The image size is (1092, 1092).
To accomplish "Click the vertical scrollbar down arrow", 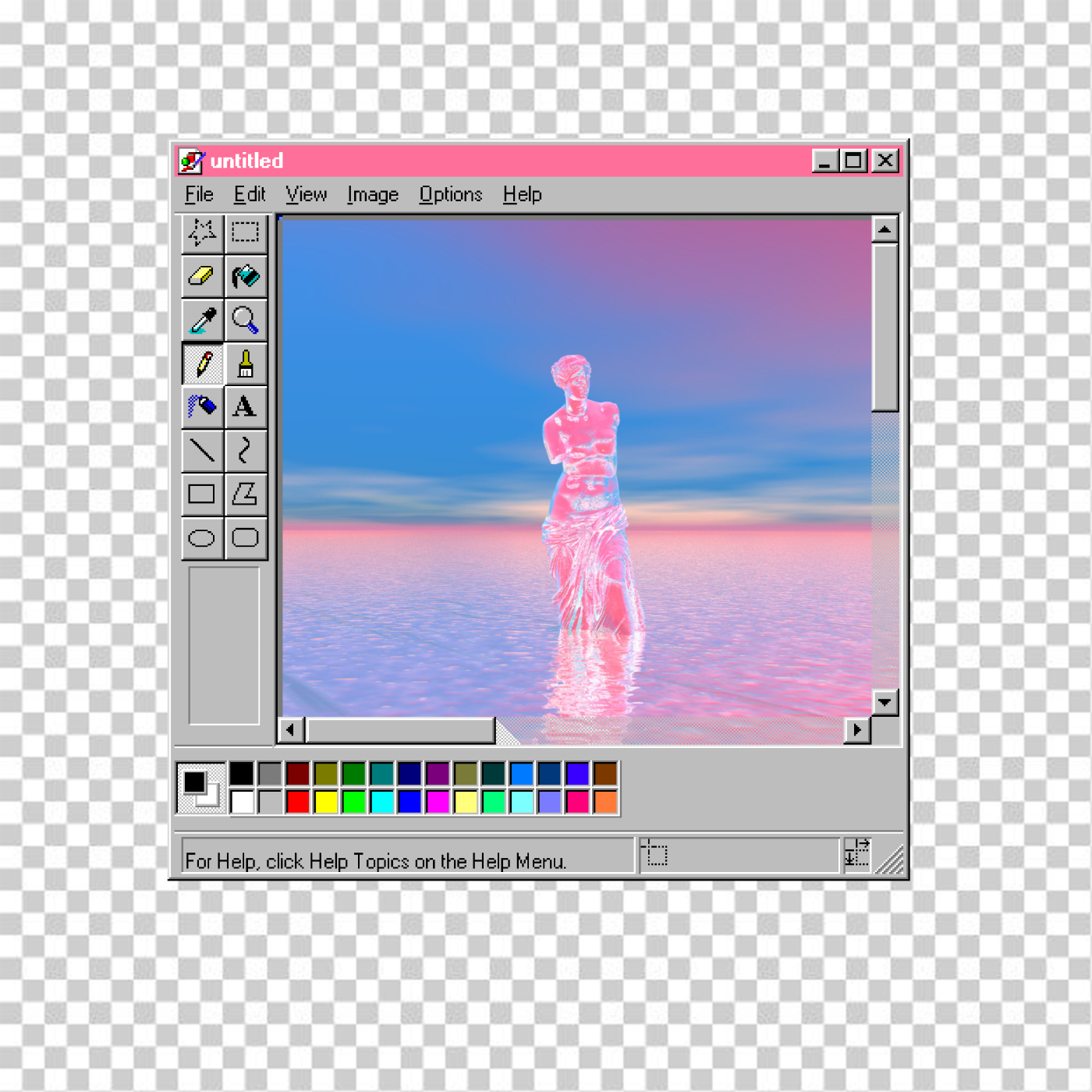I will point(885,702).
